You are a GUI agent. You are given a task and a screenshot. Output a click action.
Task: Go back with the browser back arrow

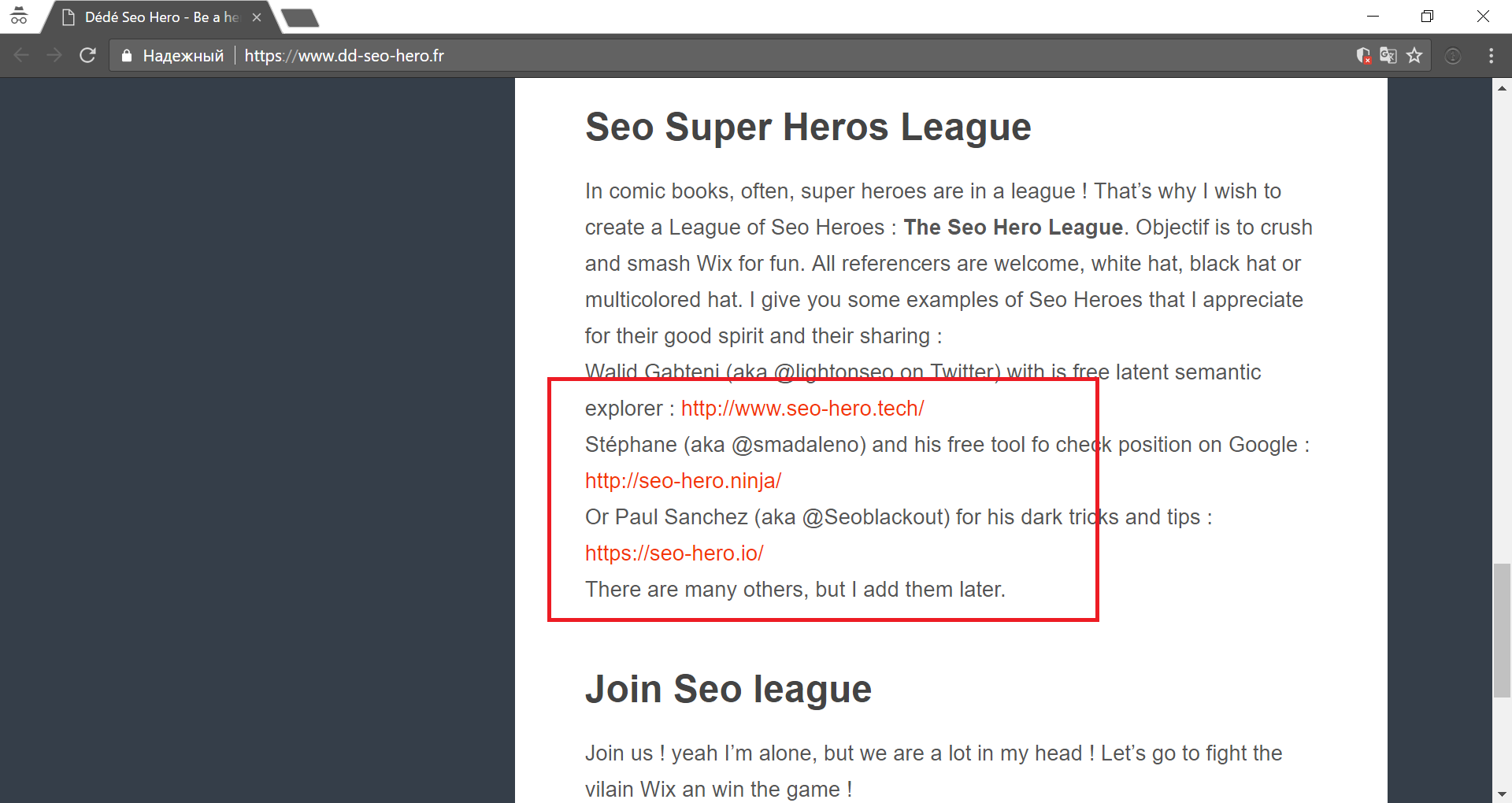click(22, 55)
